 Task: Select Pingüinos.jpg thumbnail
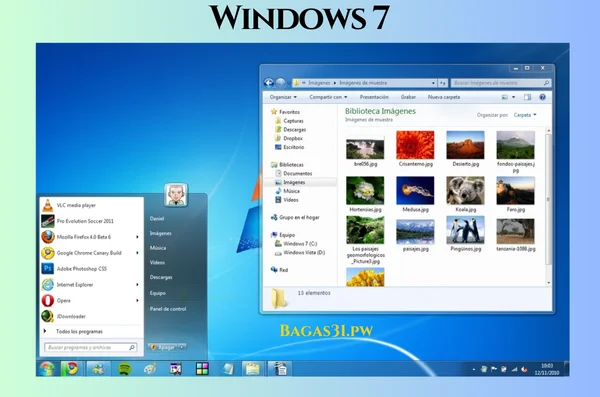[x=465, y=230]
